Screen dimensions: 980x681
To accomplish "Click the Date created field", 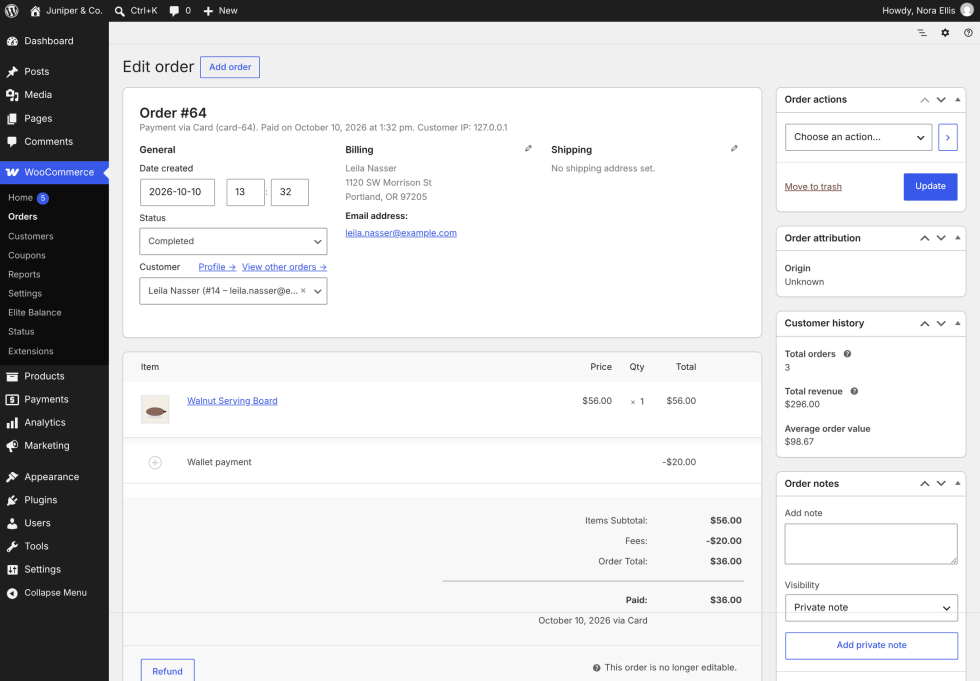I will click(x=177, y=192).
